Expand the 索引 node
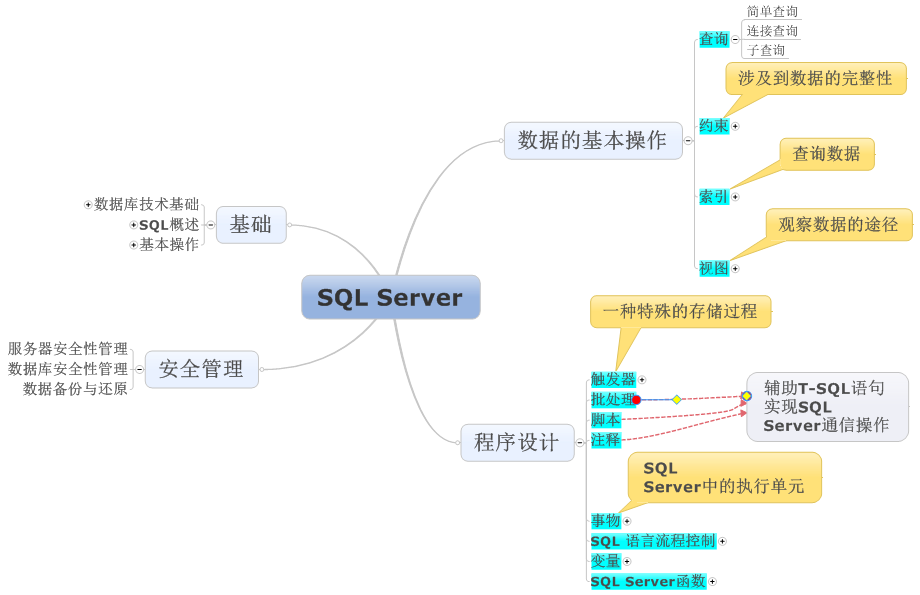The width and height of the screenshot is (920, 595). coord(736,197)
